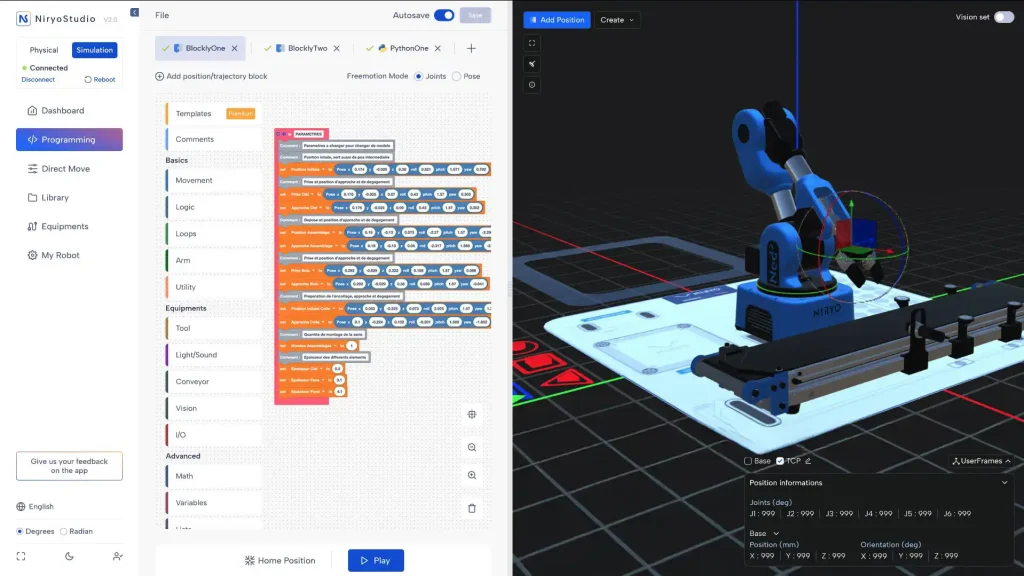Click the trash icon in Blockly workspace

coord(472,508)
